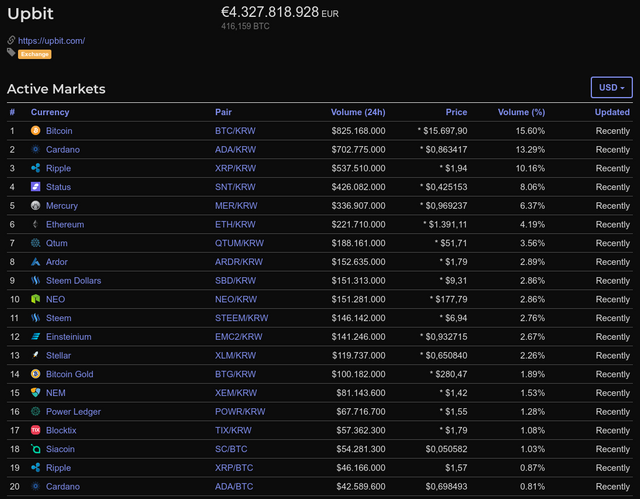
Task: Click the Bitcoin coin icon in row 1
Action: [x=36, y=131]
